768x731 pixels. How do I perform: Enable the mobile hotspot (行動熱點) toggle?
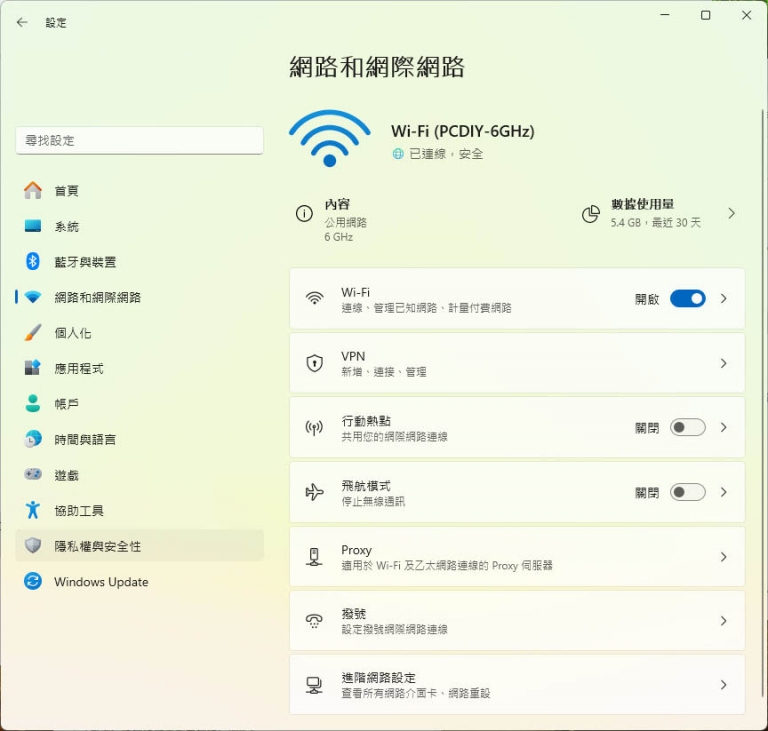pos(688,428)
